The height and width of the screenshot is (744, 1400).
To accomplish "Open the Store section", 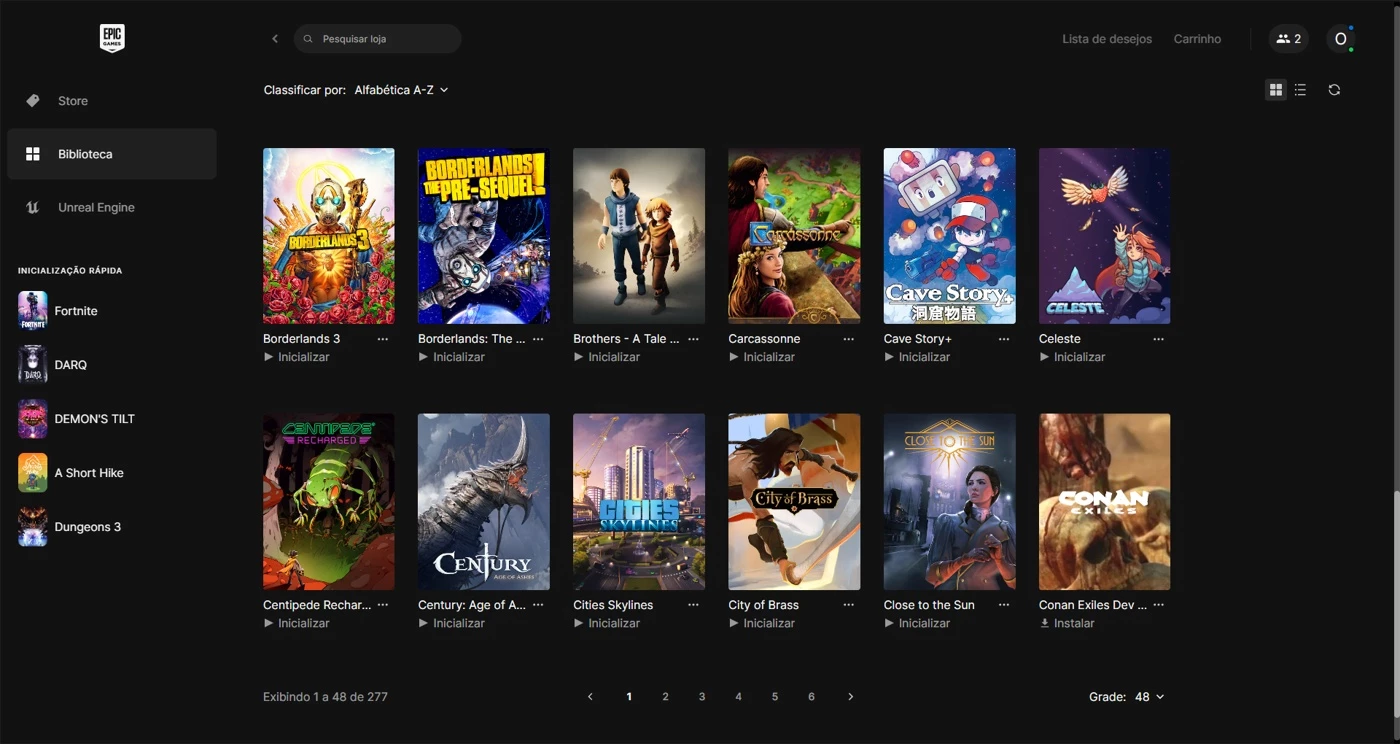I will [x=112, y=101].
